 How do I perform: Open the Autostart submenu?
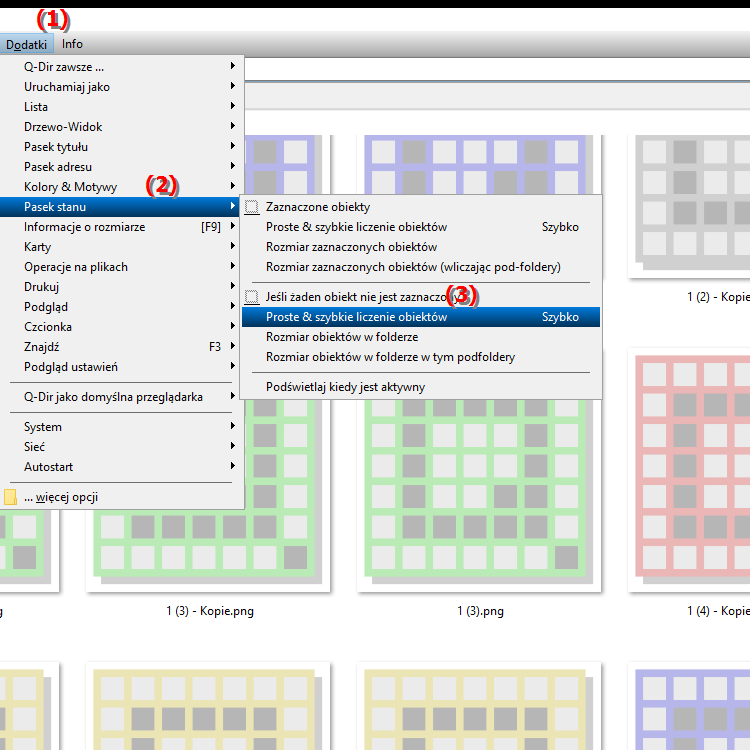(x=122, y=467)
